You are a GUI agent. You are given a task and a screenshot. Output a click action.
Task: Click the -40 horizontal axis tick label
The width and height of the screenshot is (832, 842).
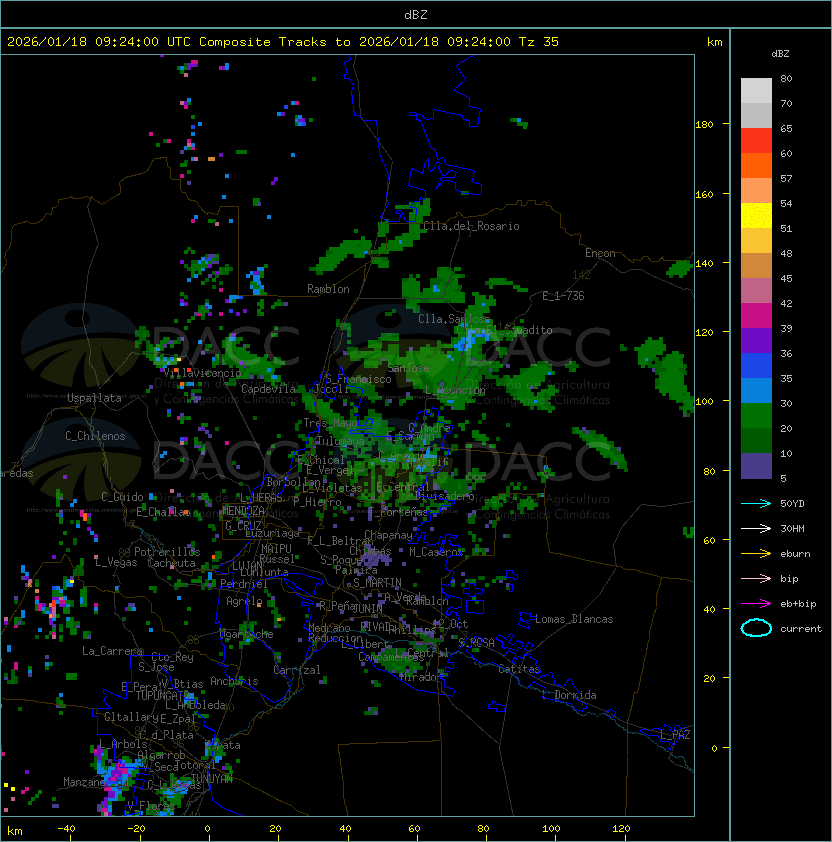tap(66, 829)
